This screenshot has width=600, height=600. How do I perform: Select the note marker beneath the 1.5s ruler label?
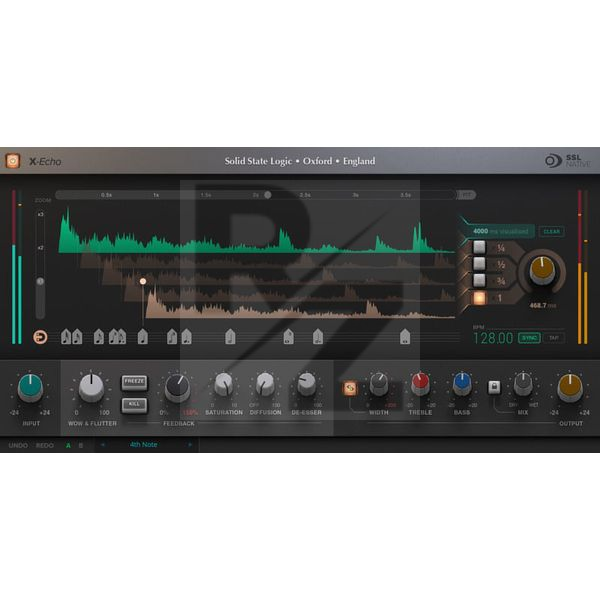coord(230,337)
